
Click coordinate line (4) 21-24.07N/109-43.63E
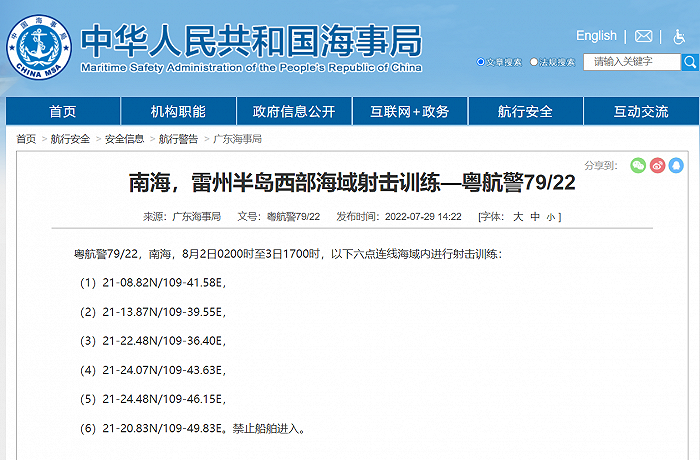point(153,370)
